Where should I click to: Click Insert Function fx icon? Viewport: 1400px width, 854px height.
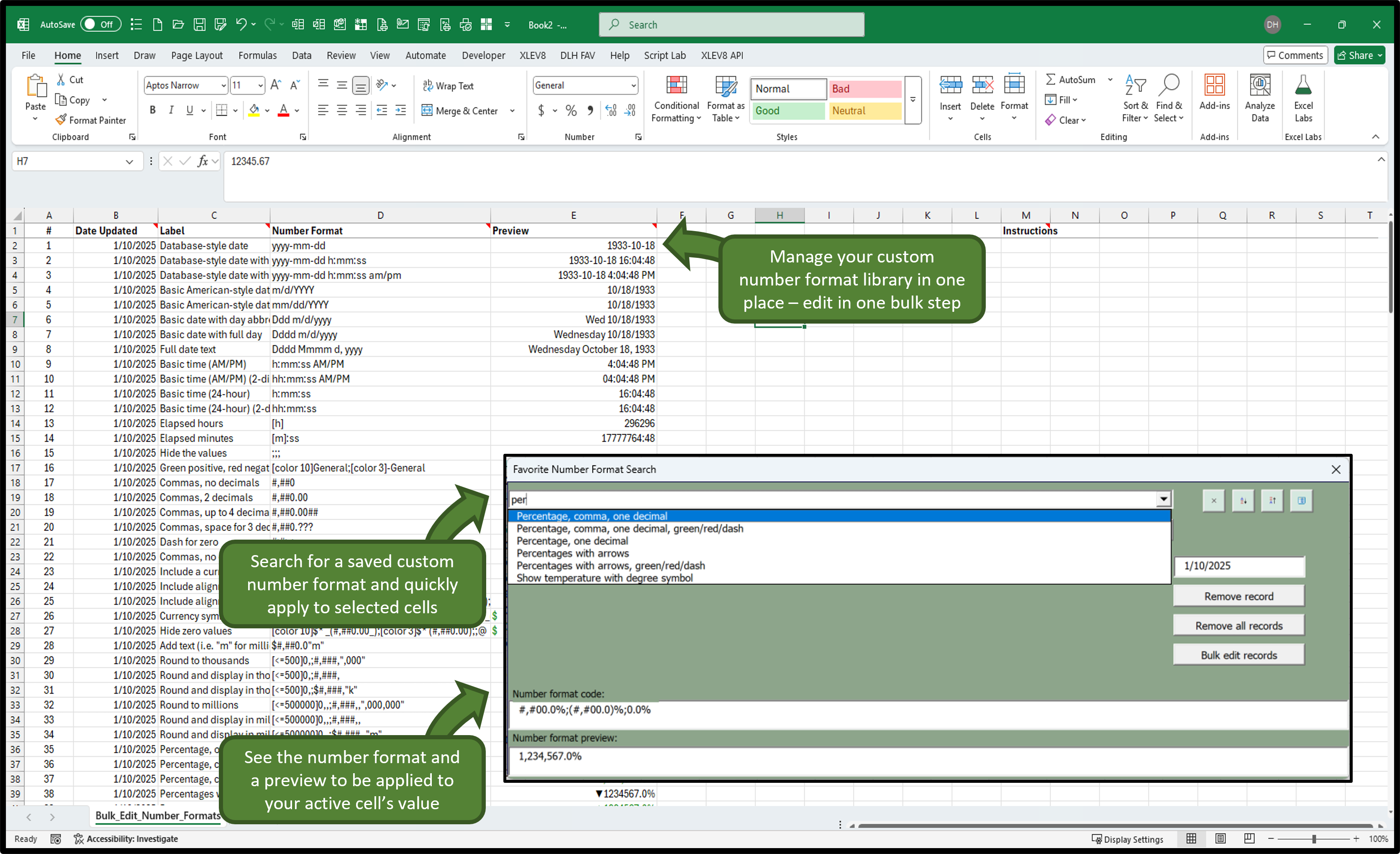[202, 162]
